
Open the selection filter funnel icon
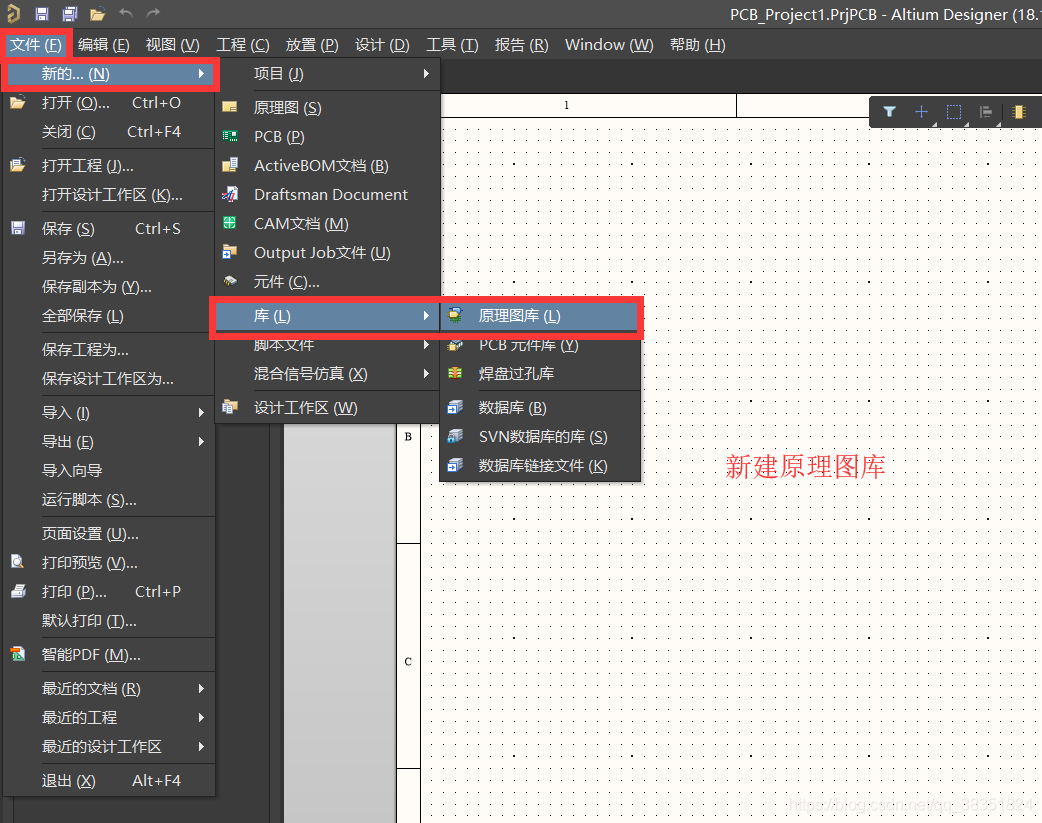click(x=889, y=112)
